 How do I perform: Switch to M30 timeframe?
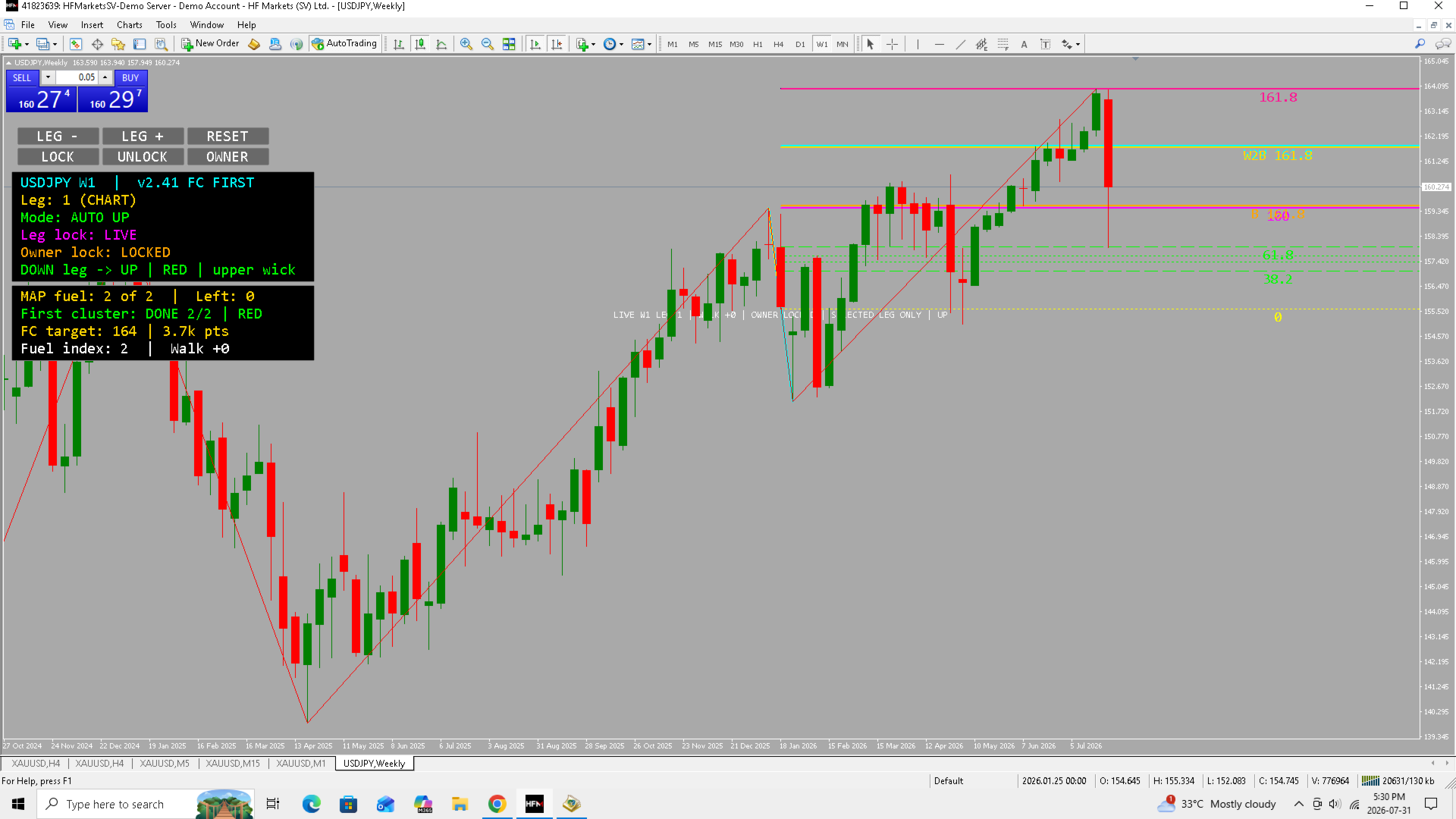coord(736,44)
